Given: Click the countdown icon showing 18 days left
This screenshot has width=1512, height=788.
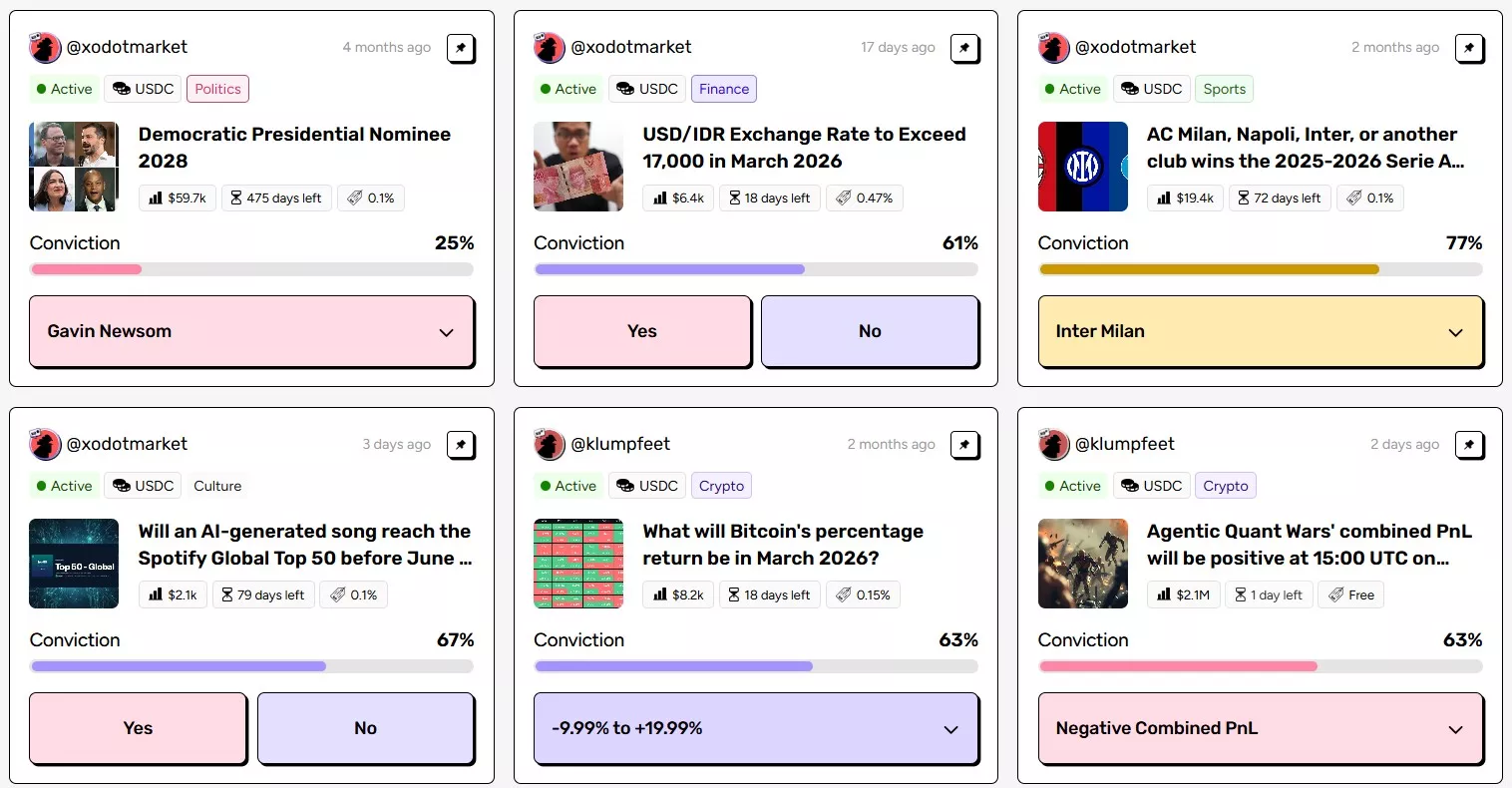Looking at the screenshot, I should click(734, 197).
